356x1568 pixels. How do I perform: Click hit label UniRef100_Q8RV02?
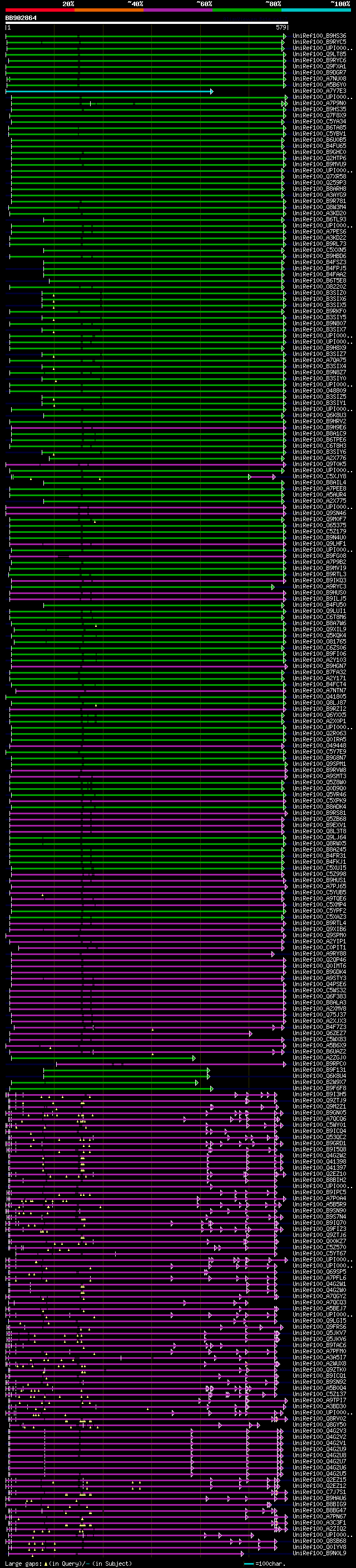tap(319, 1419)
